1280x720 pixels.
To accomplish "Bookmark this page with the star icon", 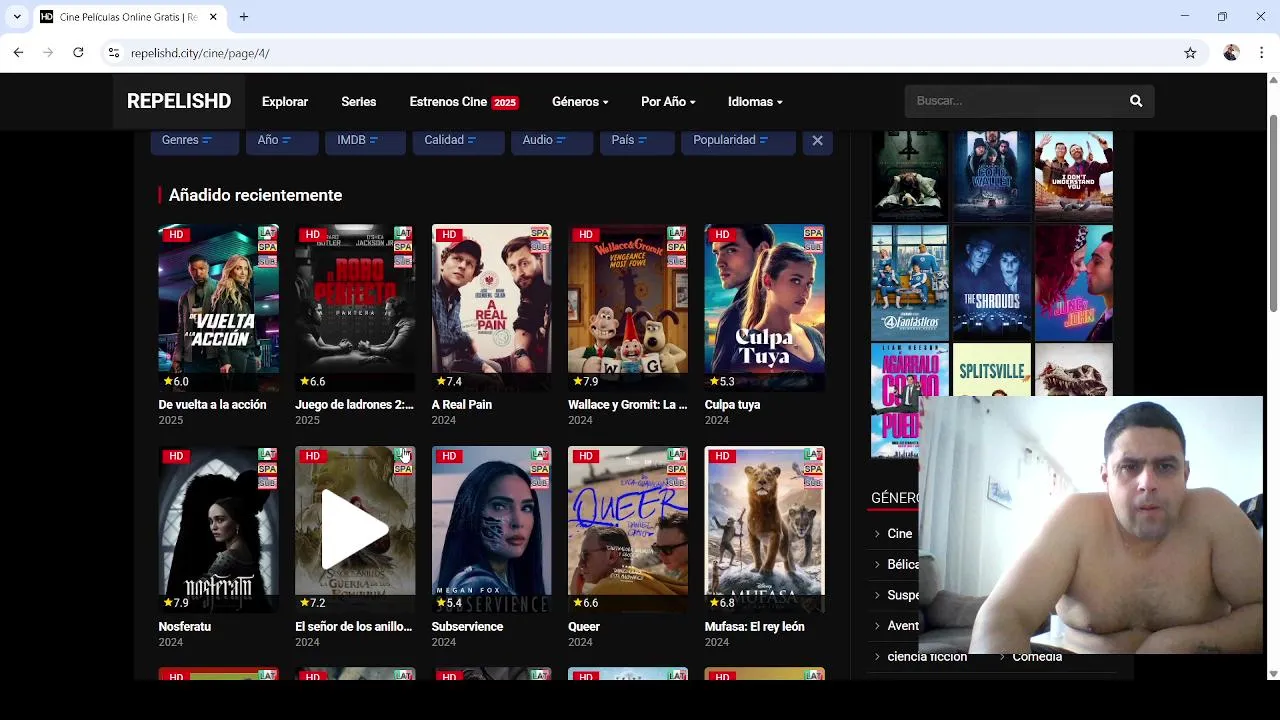I will point(1190,53).
